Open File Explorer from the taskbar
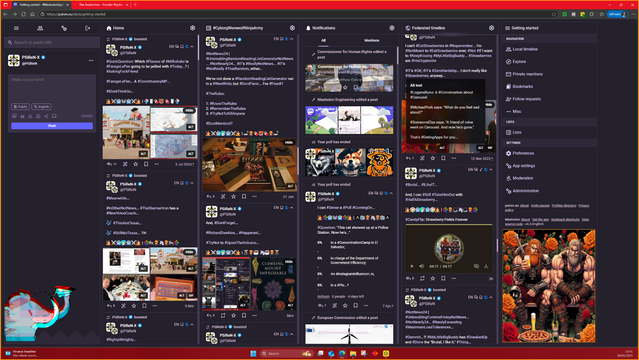Viewport: 639px width, 360px height. tap(353, 353)
